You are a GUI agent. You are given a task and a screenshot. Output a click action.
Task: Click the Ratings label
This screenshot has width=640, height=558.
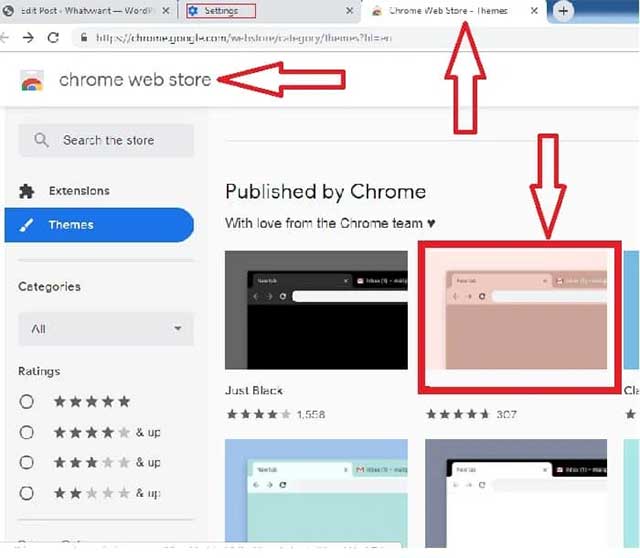[39, 371]
